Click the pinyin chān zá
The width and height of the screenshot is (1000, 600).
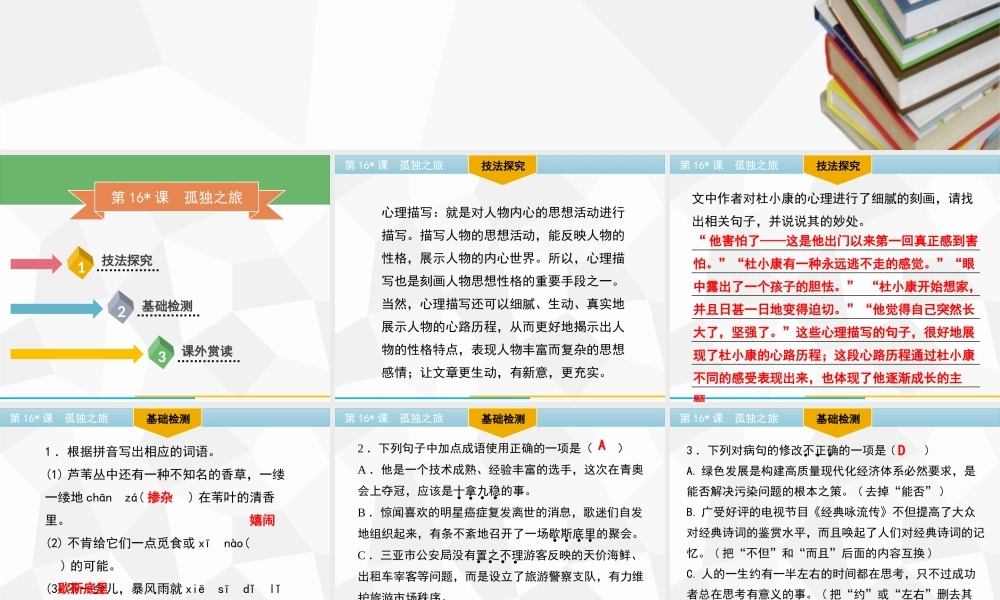[112, 497]
